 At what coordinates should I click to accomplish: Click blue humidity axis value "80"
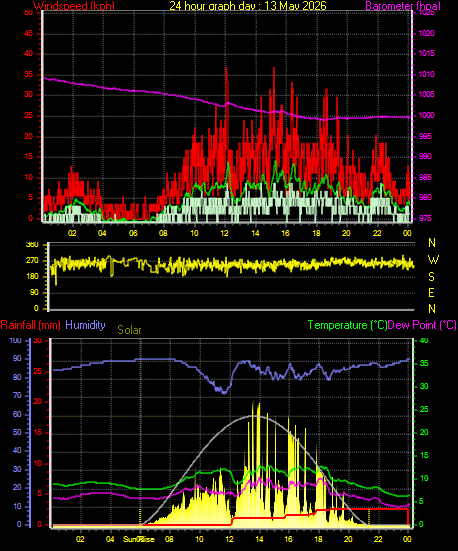17,377
